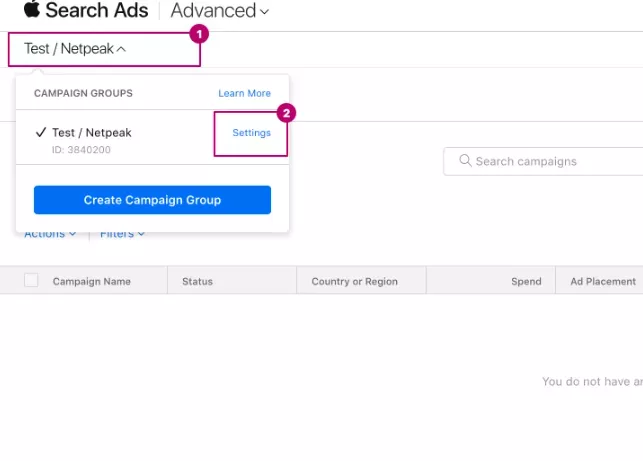Open the Advanced product dropdown
Screen dimensions: 643x461
pyautogui.click(x=219, y=11)
